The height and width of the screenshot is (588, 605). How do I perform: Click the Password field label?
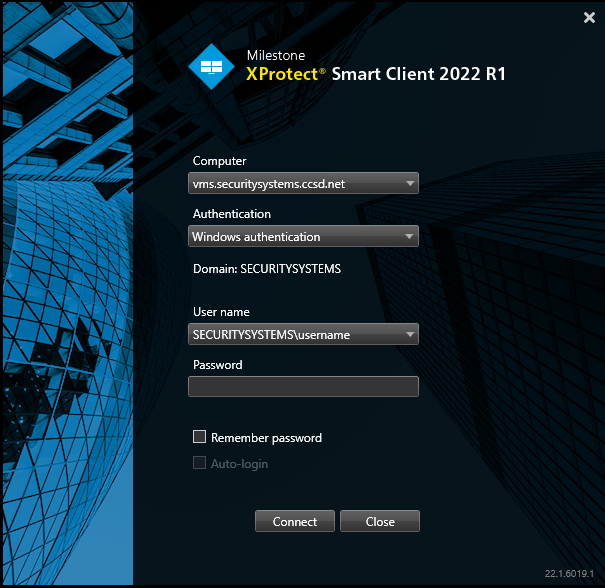point(218,365)
